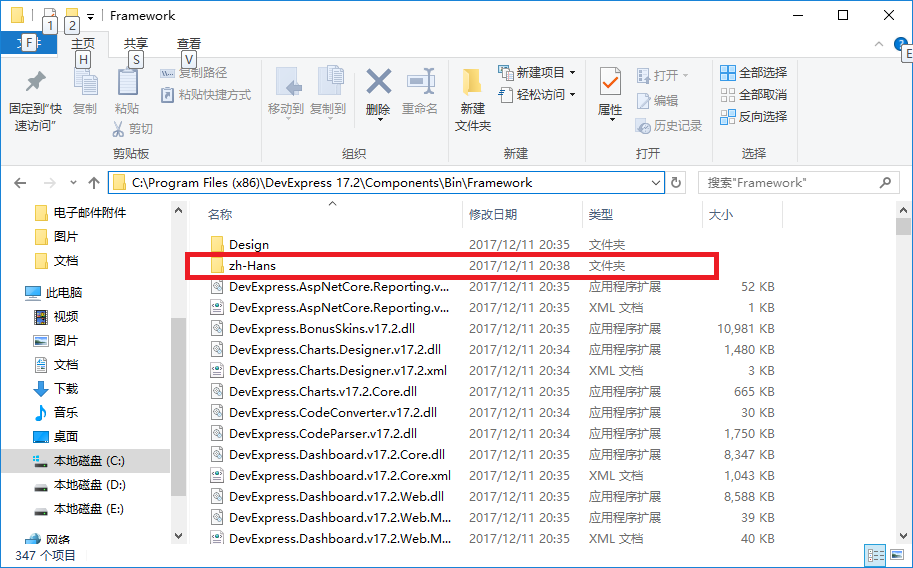
Task: Click the Properties (属性) checkmark icon
Action: [610, 82]
